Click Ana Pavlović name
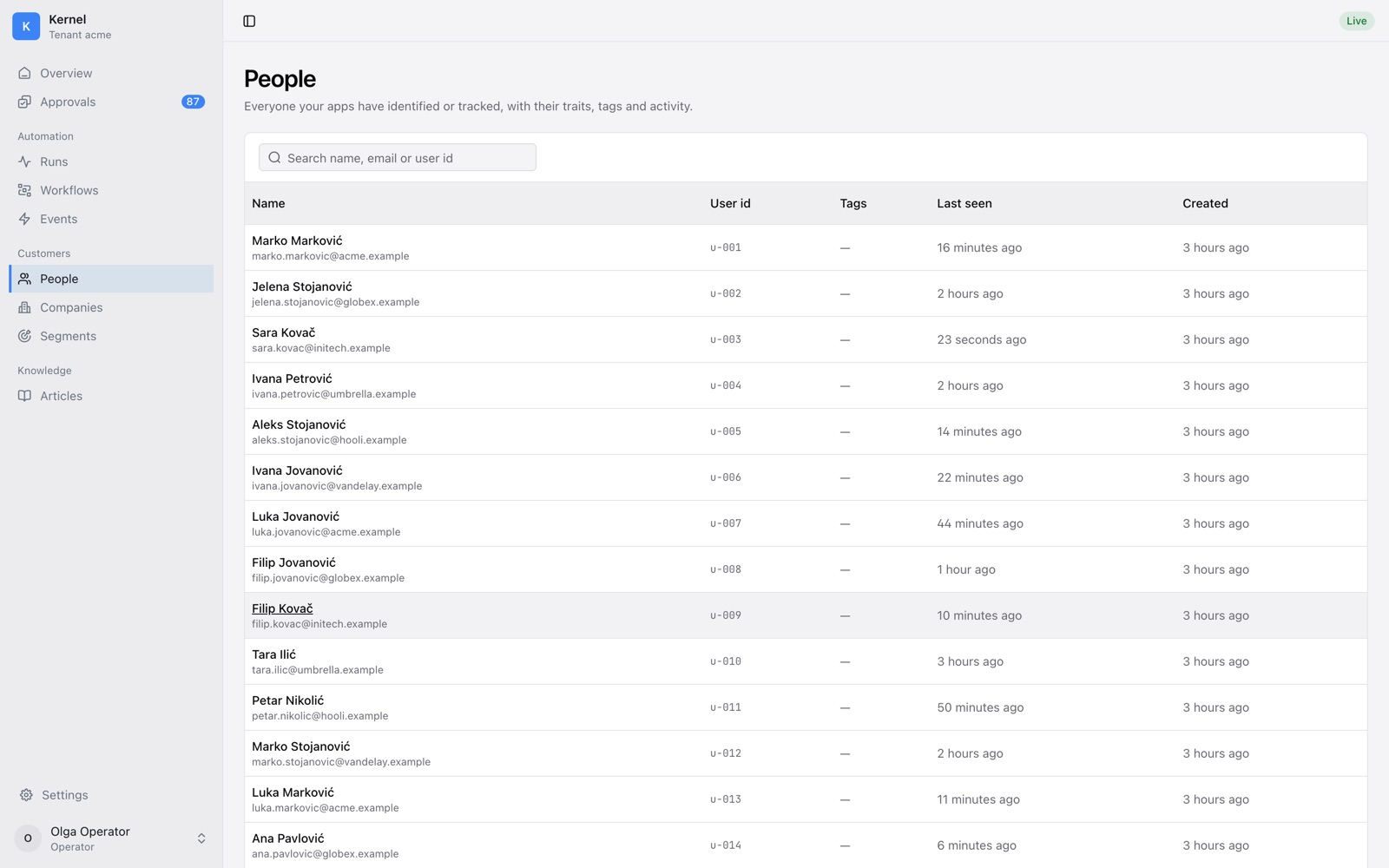1389x868 pixels. [288, 838]
